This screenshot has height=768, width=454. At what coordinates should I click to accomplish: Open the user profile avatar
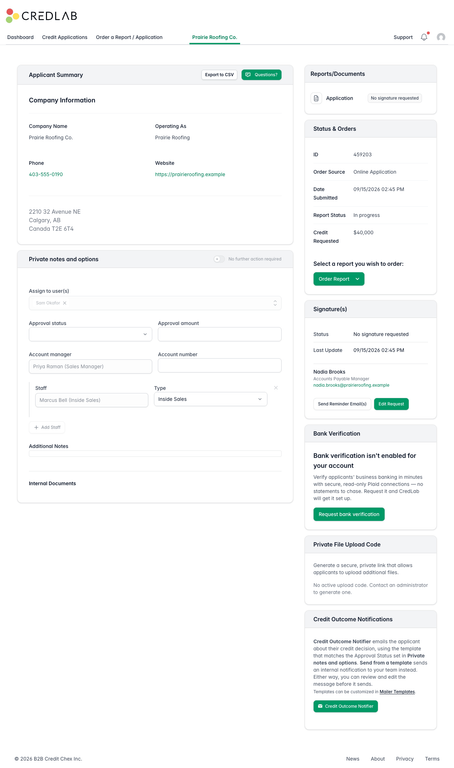pos(441,37)
